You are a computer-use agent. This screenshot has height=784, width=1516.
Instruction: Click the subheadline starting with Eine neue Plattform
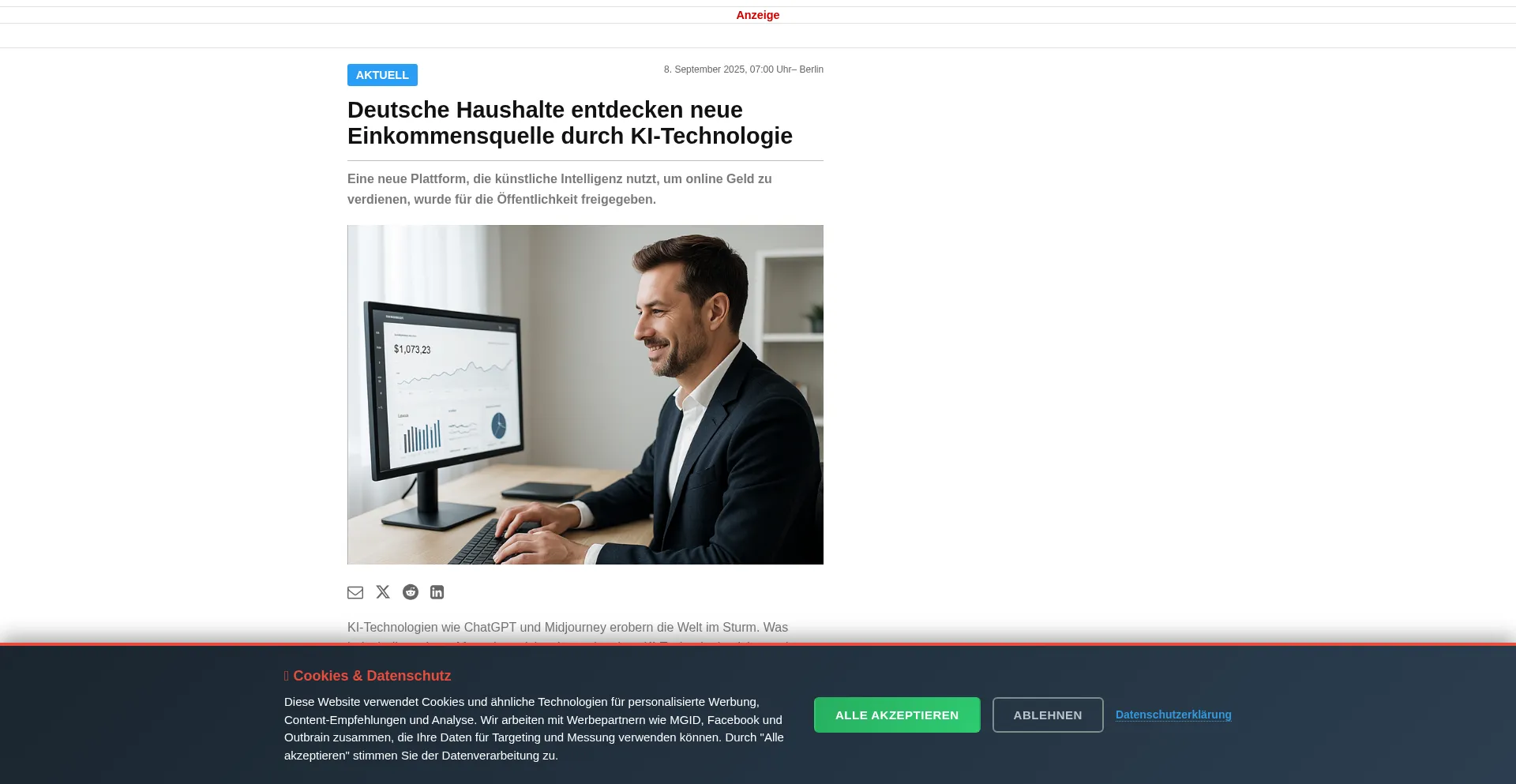click(x=560, y=189)
